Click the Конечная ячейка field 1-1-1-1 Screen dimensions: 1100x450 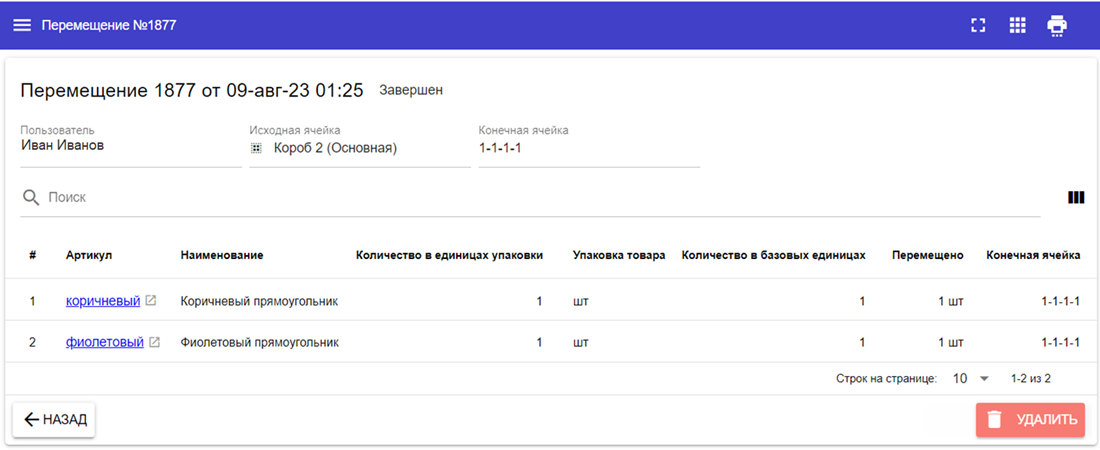point(588,148)
